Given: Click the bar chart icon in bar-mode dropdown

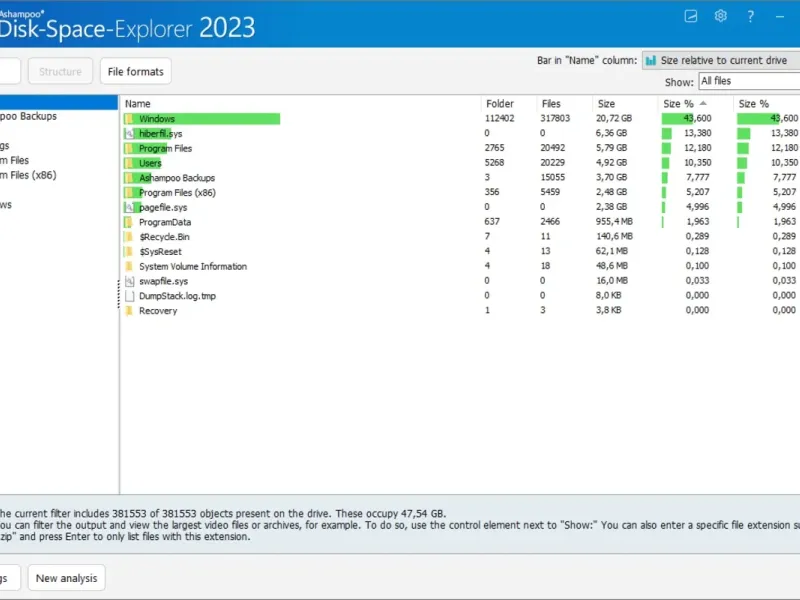Looking at the screenshot, I should [651, 61].
